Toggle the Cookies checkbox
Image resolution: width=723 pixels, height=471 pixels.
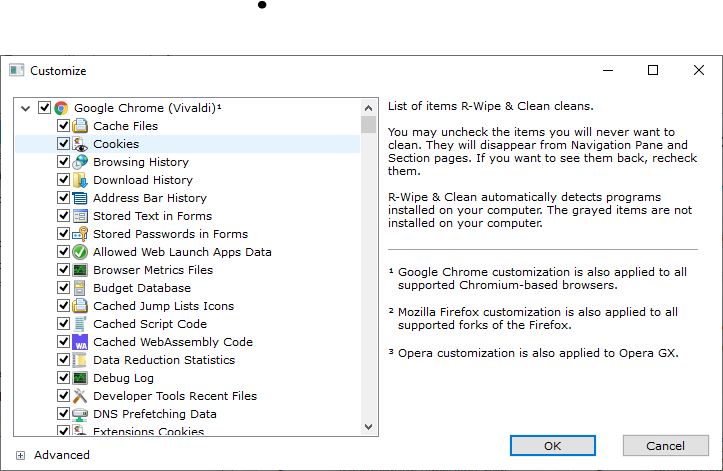click(x=63, y=144)
